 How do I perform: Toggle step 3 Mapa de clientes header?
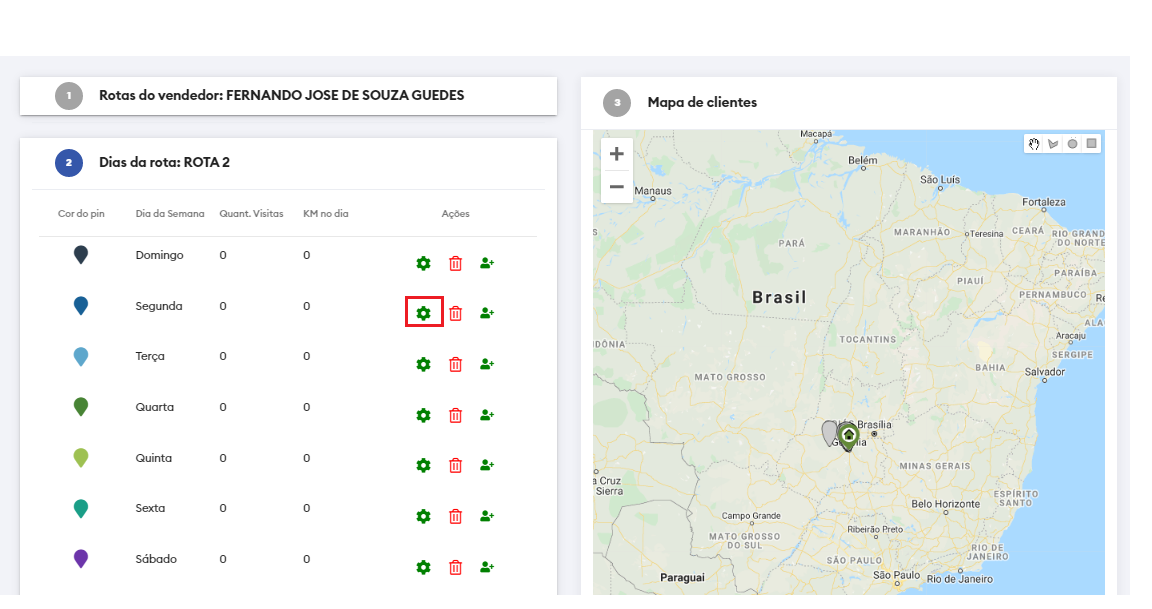pyautogui.click(x=702, y=102)
